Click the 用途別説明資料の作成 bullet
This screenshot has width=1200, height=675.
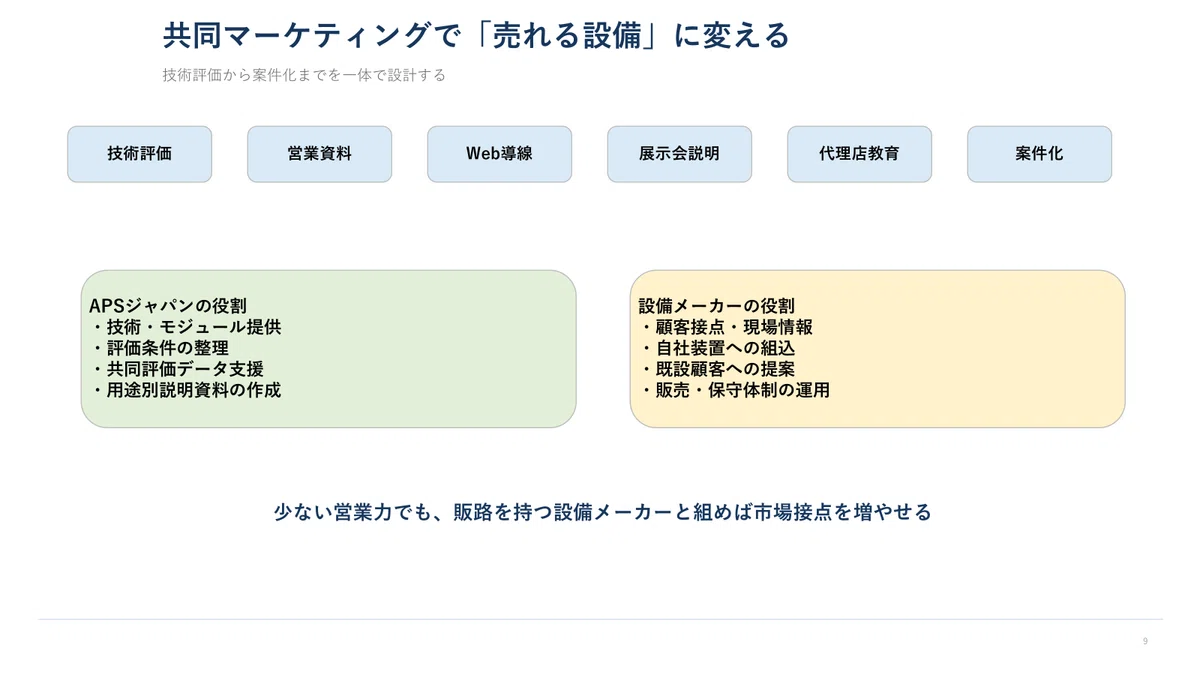click(x=186, y=390)
